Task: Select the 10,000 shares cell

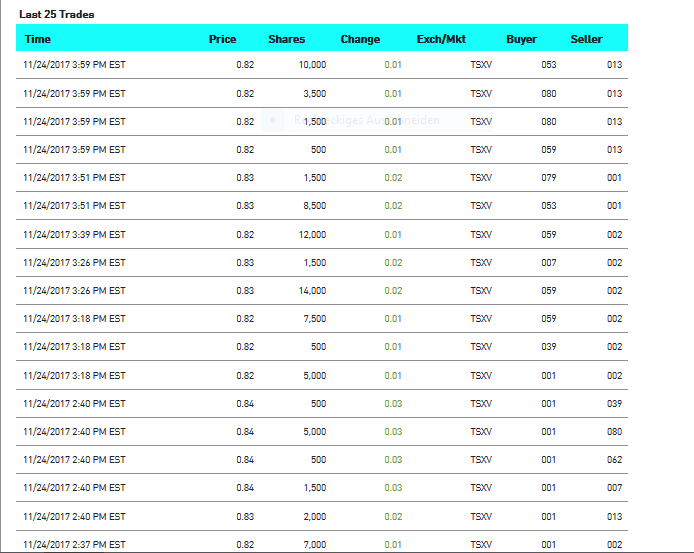Action: click(312, 65)
